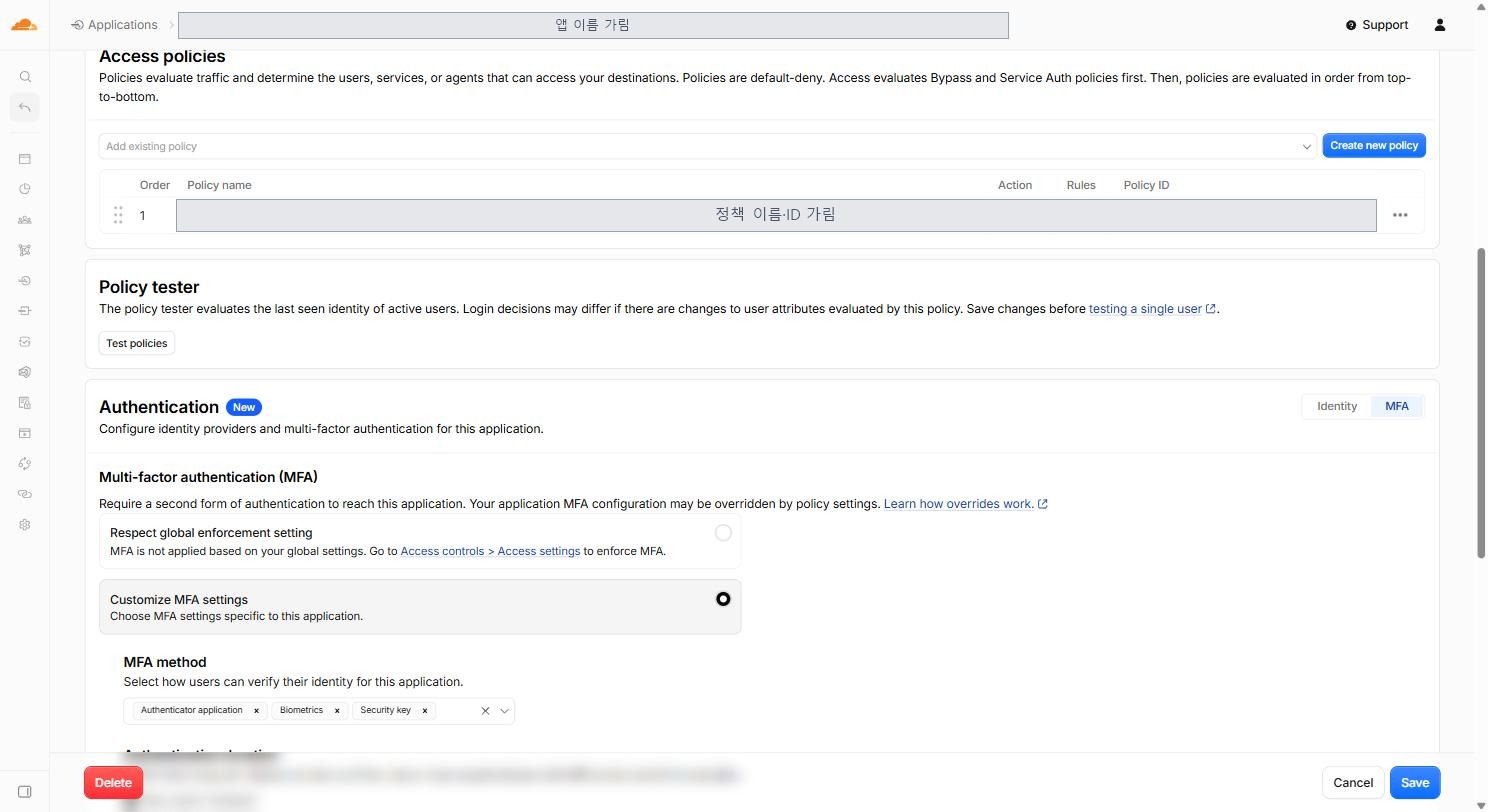Open the pie chart analytics sidebar icon
This screenshot has height=812, width=1488.
(x=25, y=189)
